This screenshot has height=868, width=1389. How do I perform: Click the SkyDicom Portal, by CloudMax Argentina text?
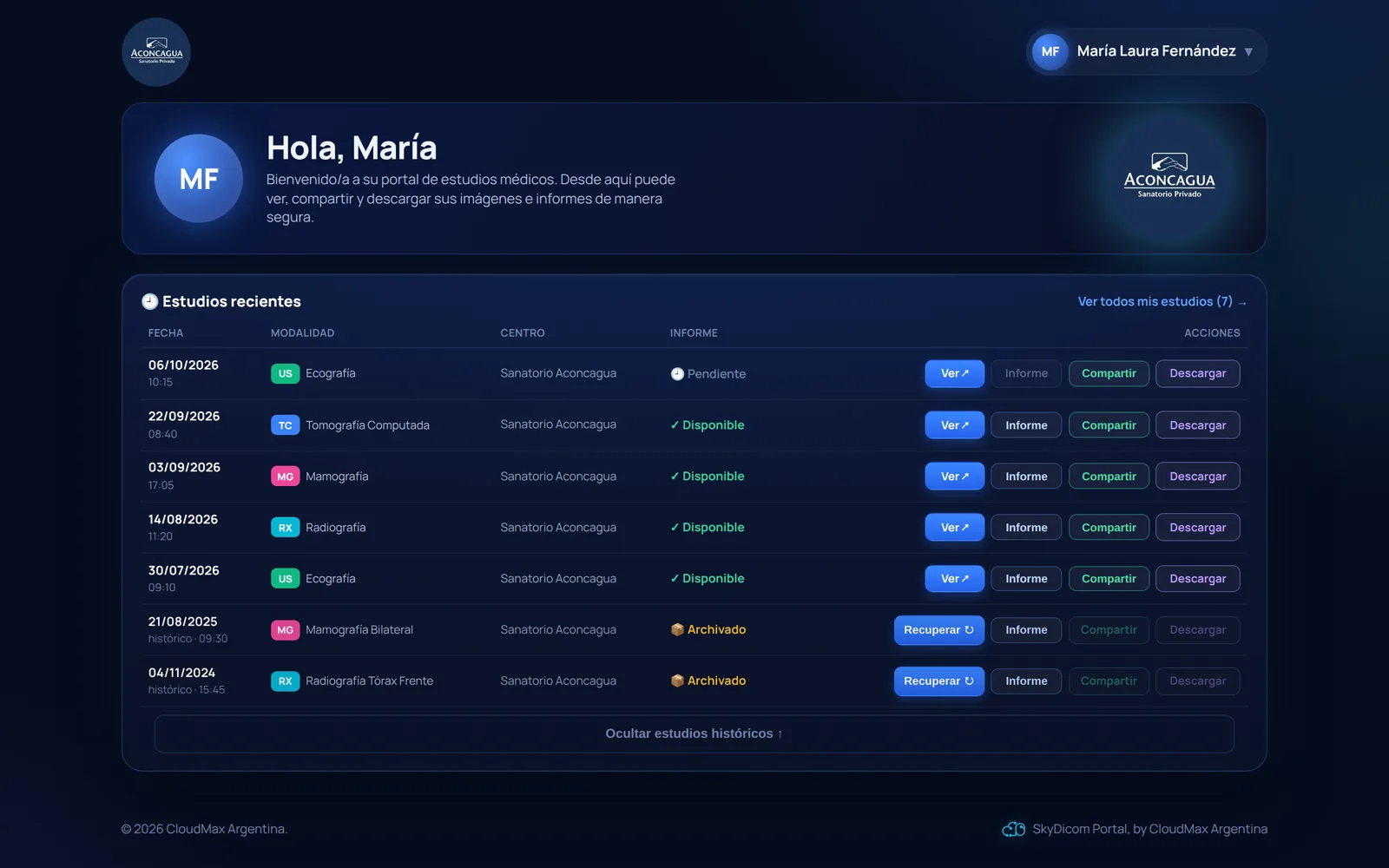coord(1150,829)
